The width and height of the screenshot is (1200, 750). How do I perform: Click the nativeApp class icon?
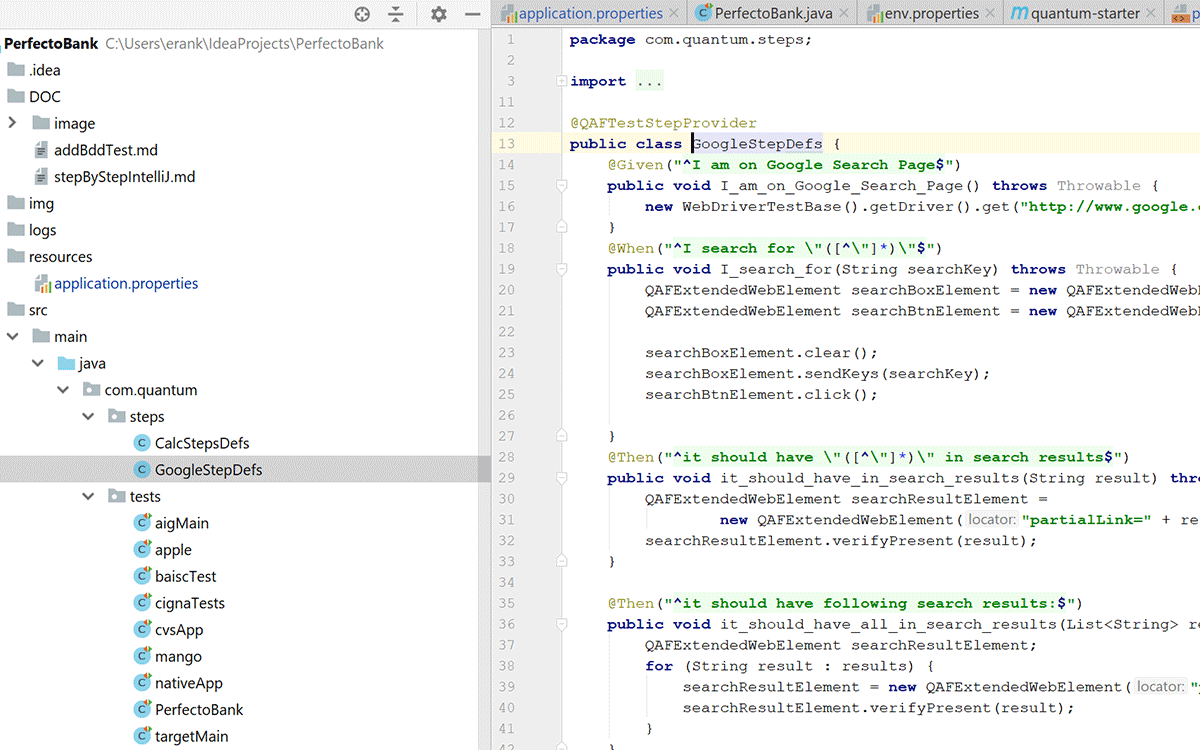[x=142, y=683]
